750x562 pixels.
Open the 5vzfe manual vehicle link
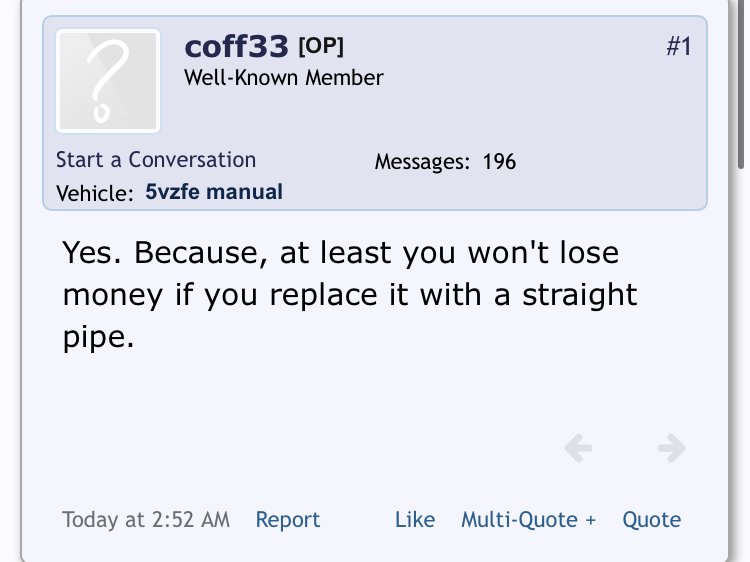214,192
